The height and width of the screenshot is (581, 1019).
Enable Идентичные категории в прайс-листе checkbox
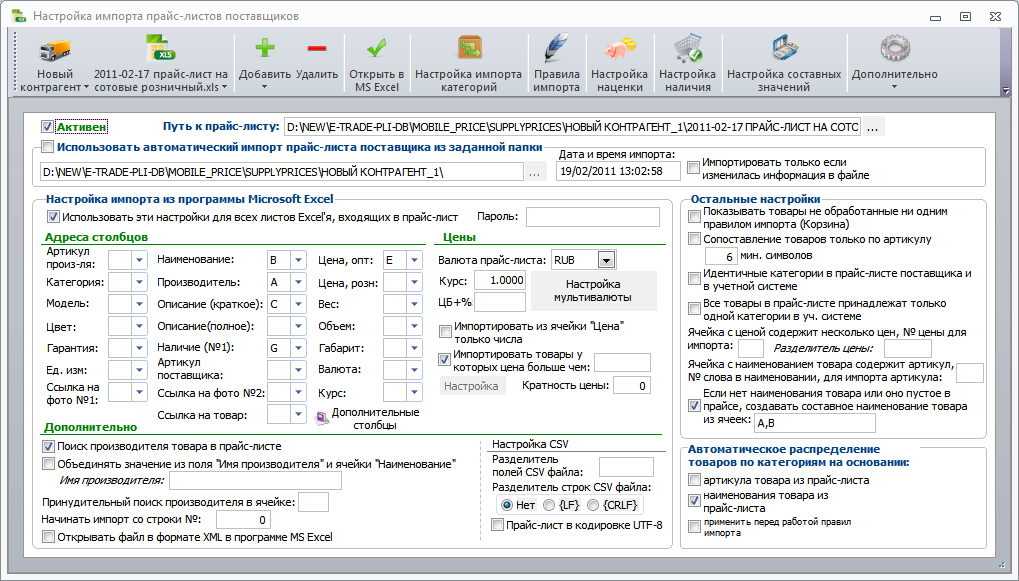coord(694,279)
